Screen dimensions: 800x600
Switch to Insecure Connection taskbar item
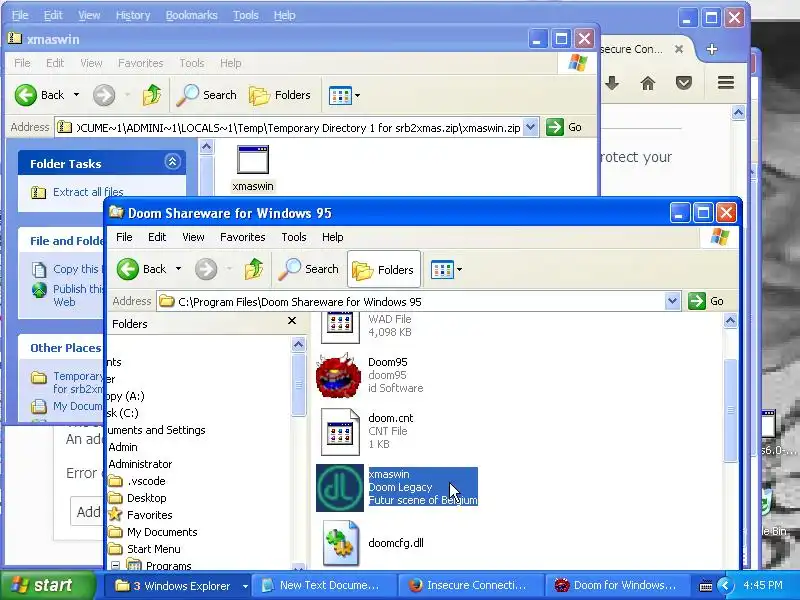click(471, 585)
